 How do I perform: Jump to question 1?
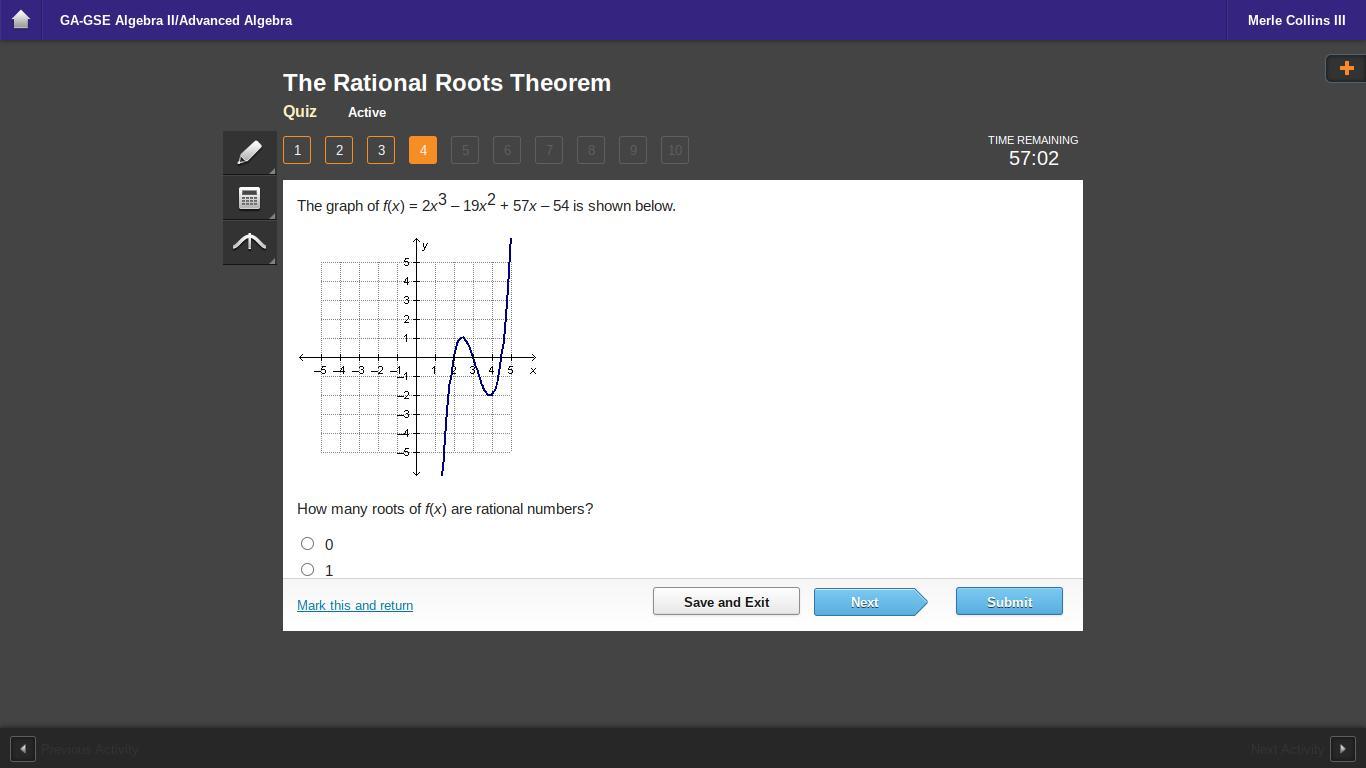point(297,150)
